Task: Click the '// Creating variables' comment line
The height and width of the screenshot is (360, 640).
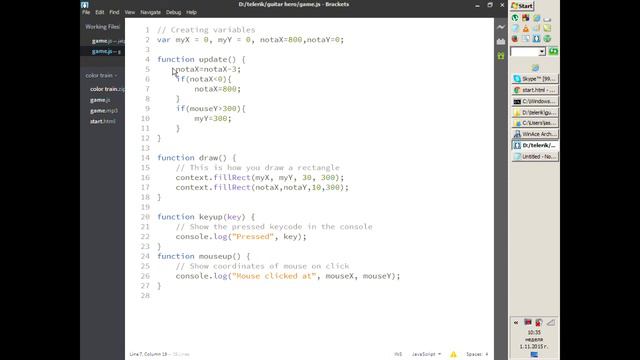Action: tap(206, 30)
